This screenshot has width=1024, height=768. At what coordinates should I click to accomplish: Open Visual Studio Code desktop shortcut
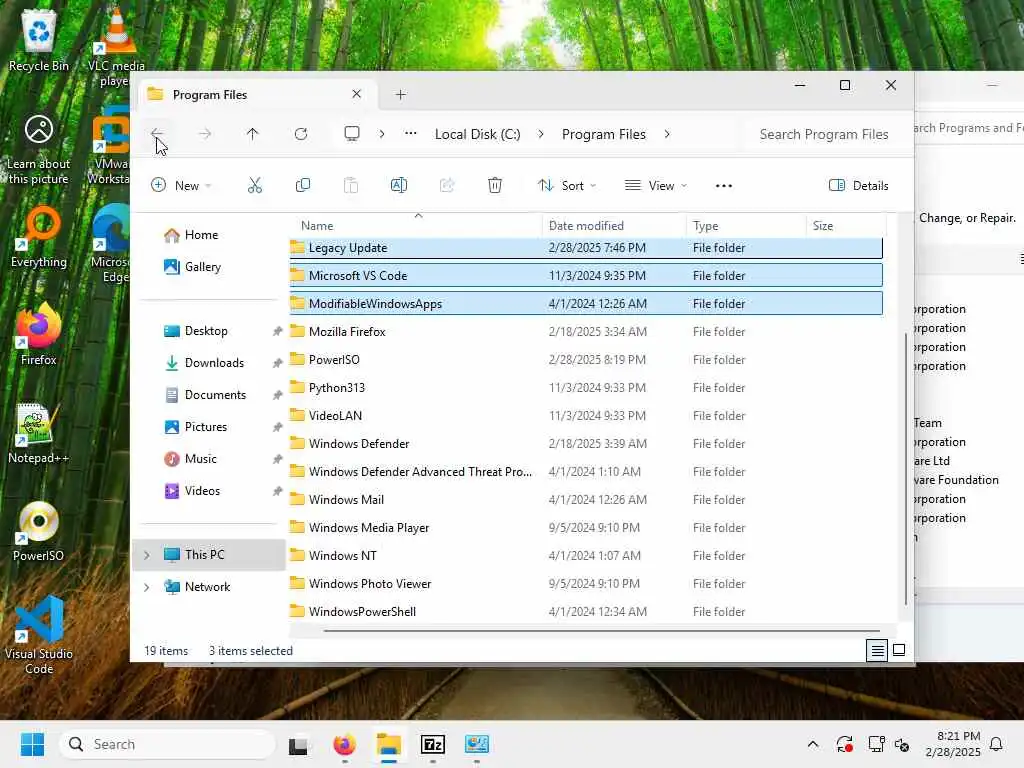point(39,635)
